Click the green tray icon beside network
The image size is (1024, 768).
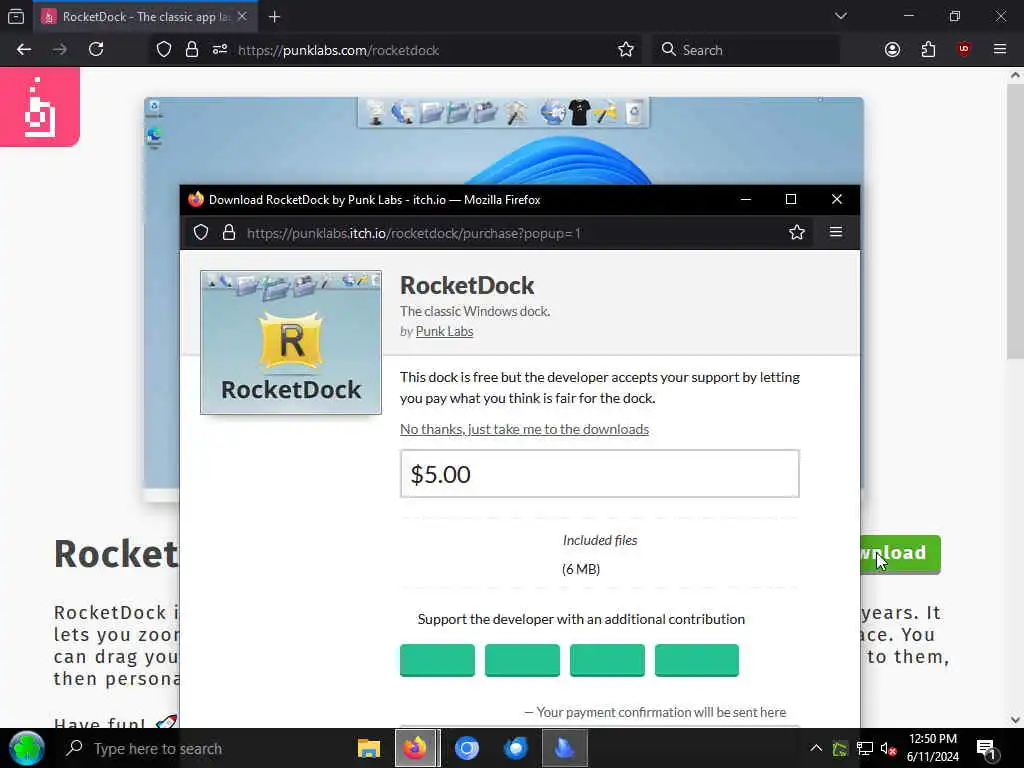click(840, 749)
